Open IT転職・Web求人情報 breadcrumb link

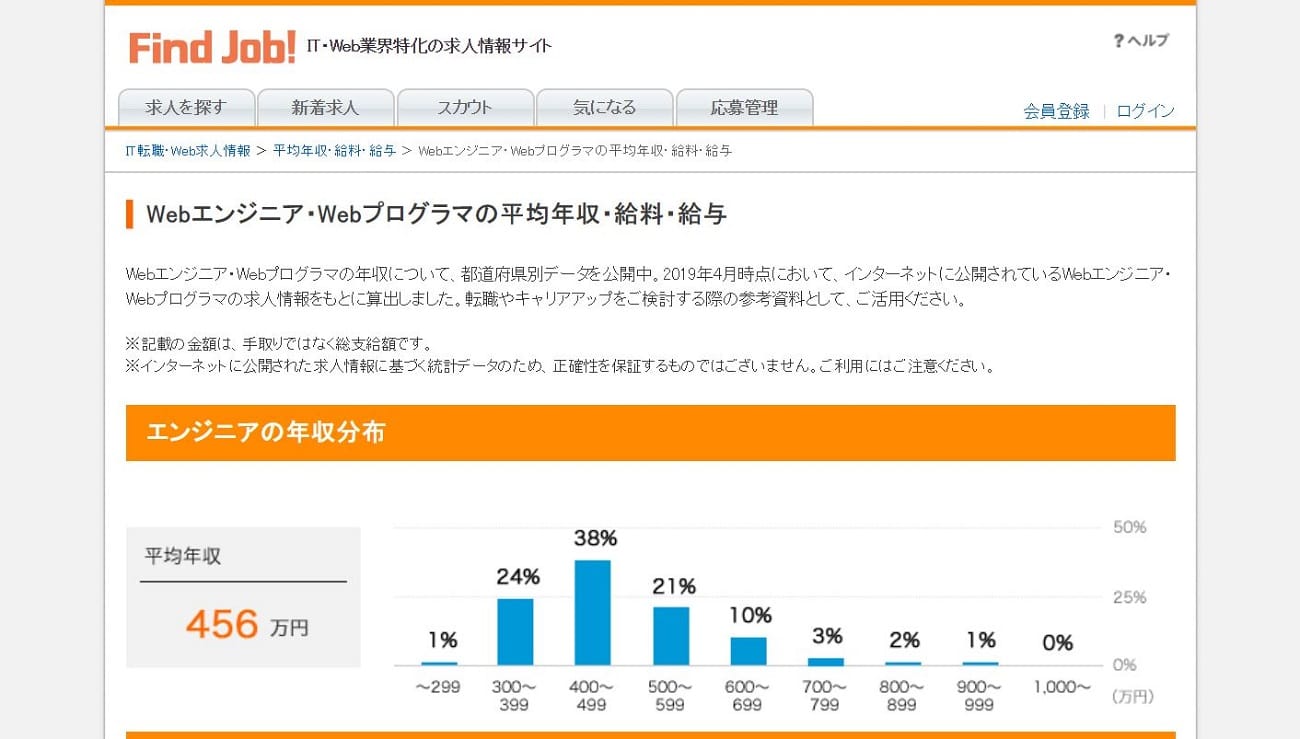(188, 151)
